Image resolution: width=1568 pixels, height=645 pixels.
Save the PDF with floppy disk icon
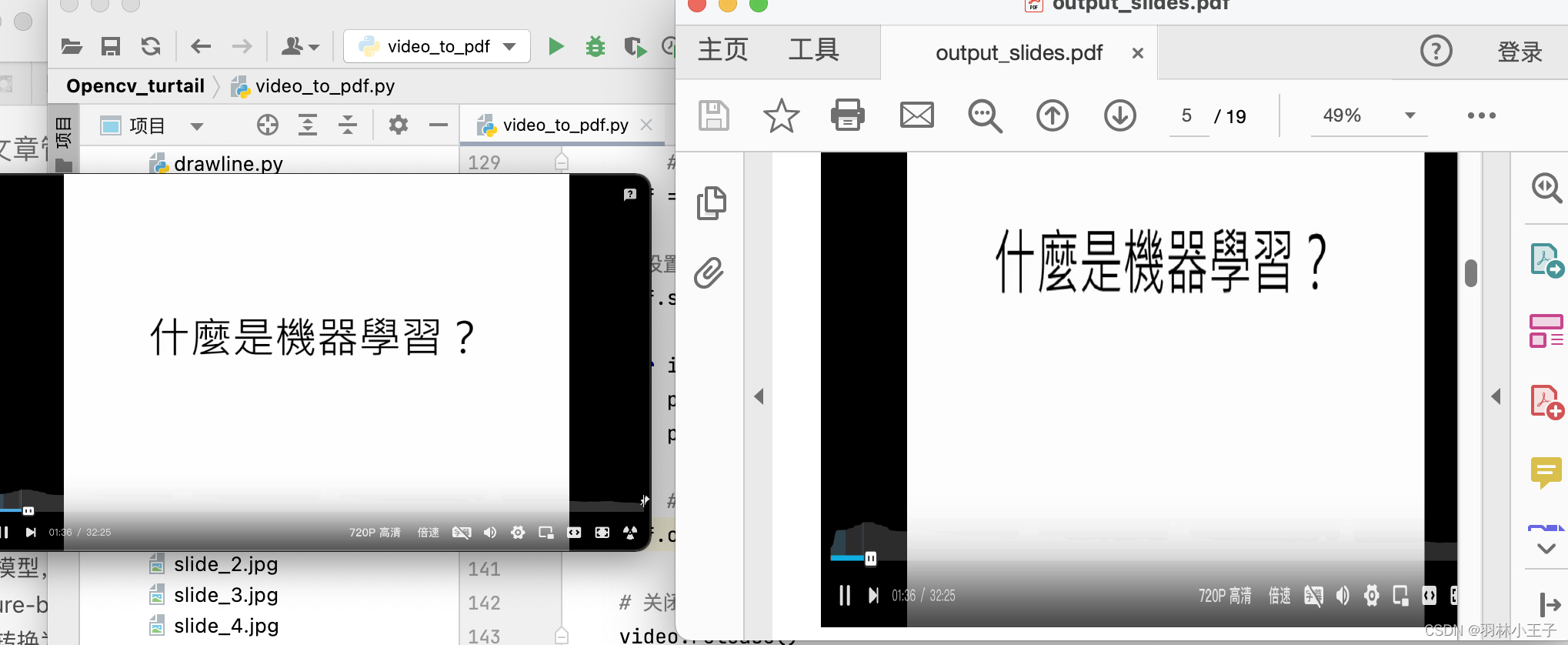point(714,115)
